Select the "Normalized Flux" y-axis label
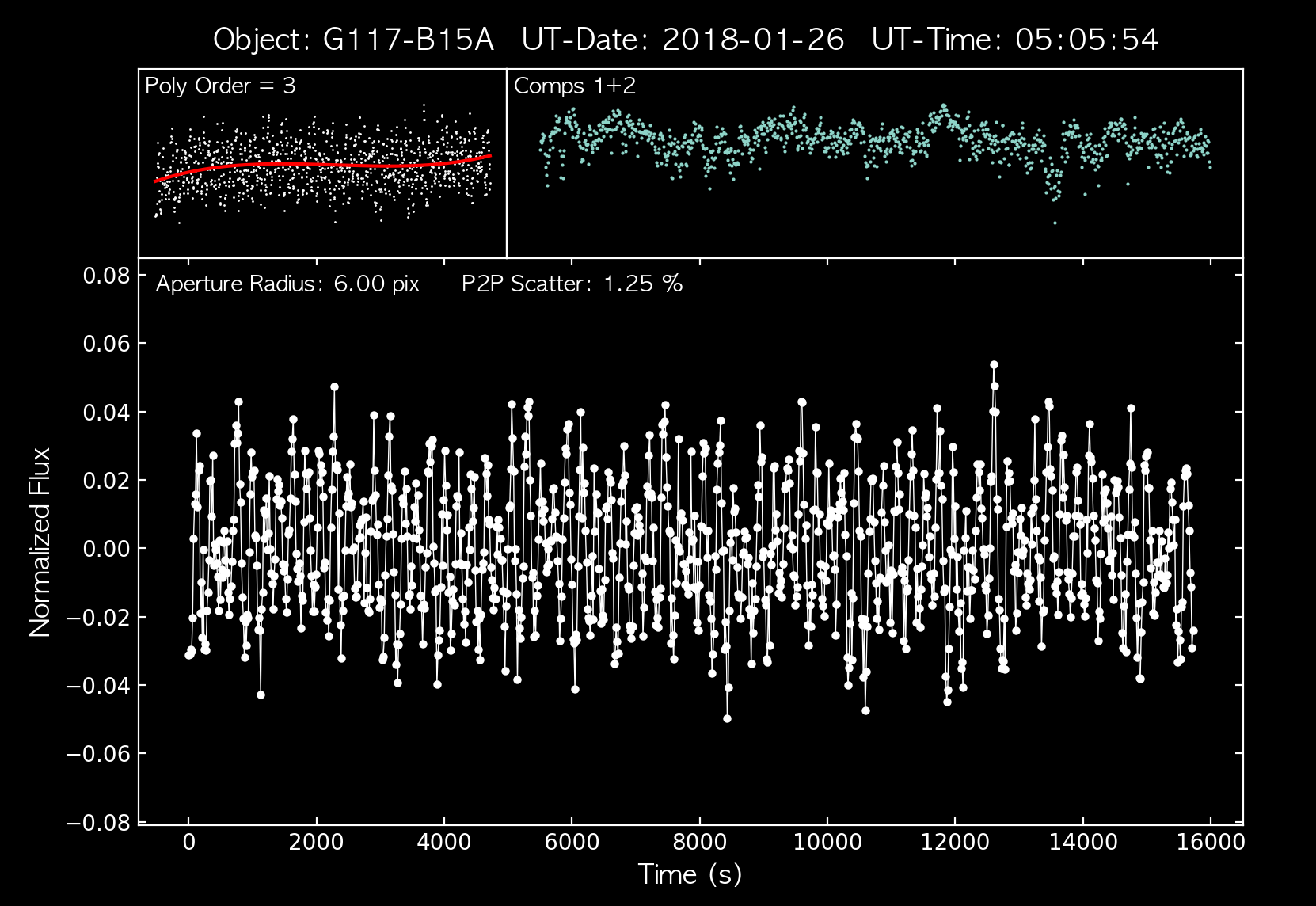This screenshot has width=1316, height=906. [40, 542]
